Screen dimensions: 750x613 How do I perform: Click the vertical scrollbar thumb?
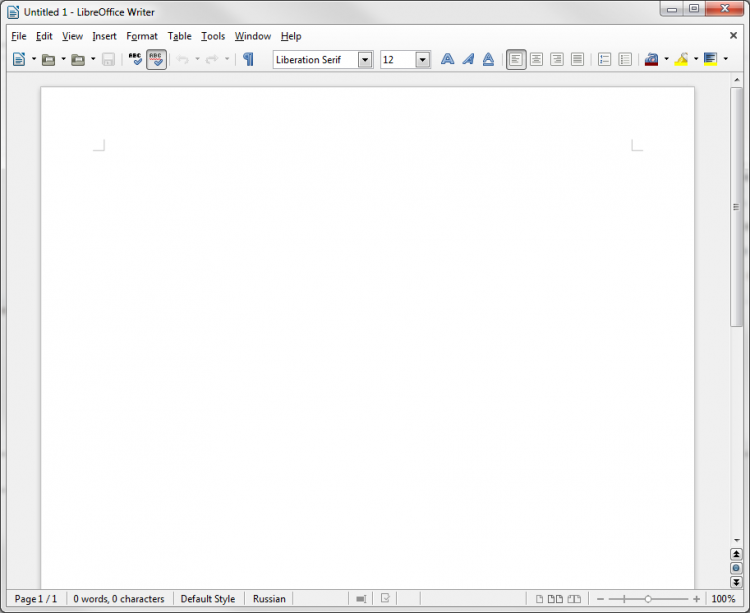point(736,207)
